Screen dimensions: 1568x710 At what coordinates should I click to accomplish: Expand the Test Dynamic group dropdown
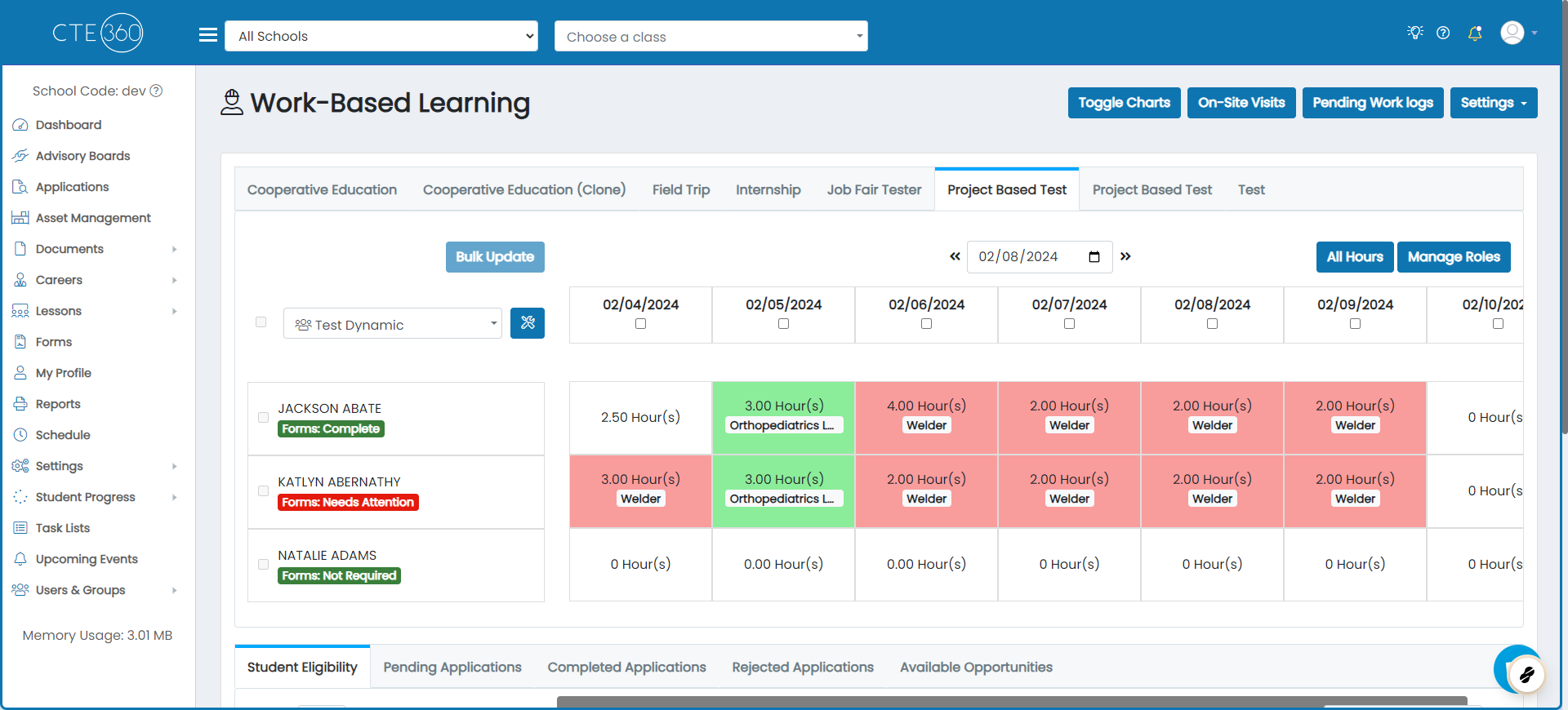pos(393,323)
